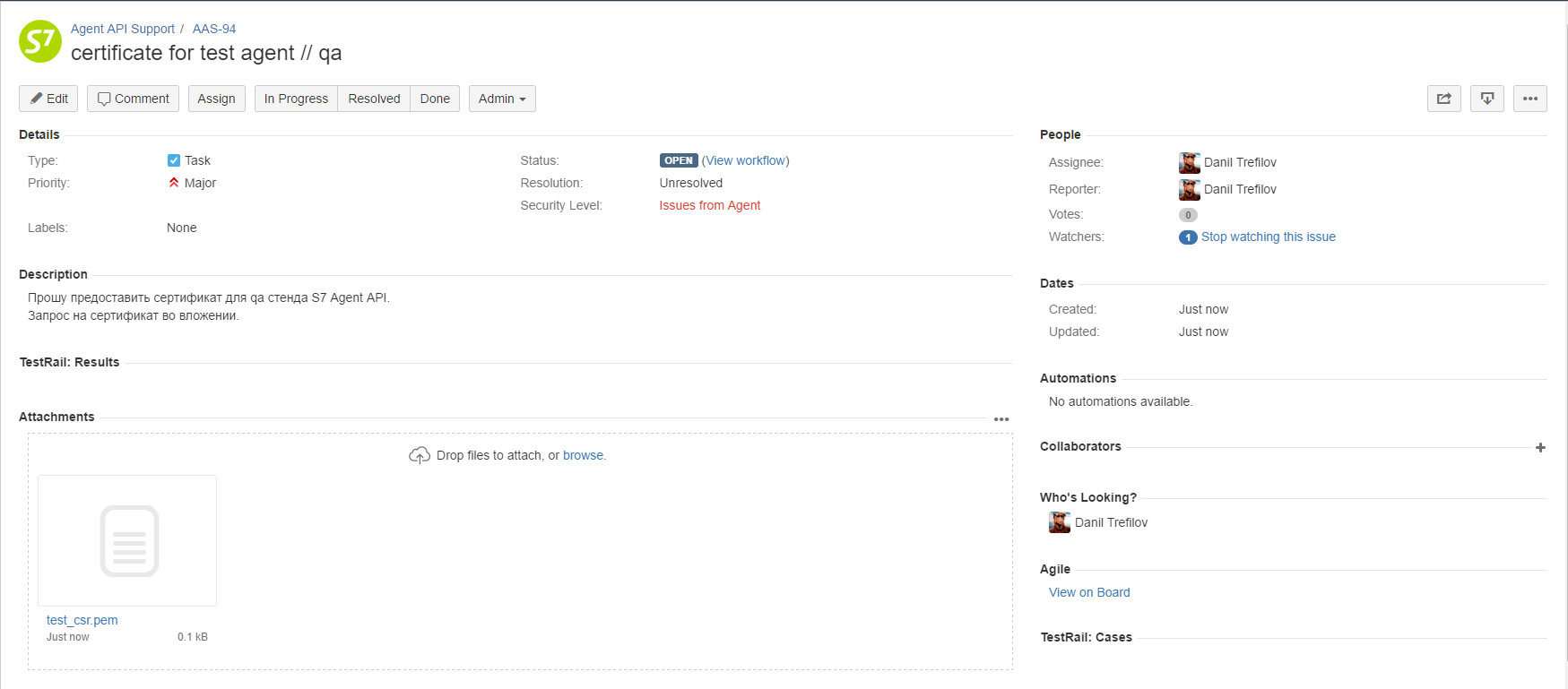Collapse the Agile section heading

click(1054, 569)
